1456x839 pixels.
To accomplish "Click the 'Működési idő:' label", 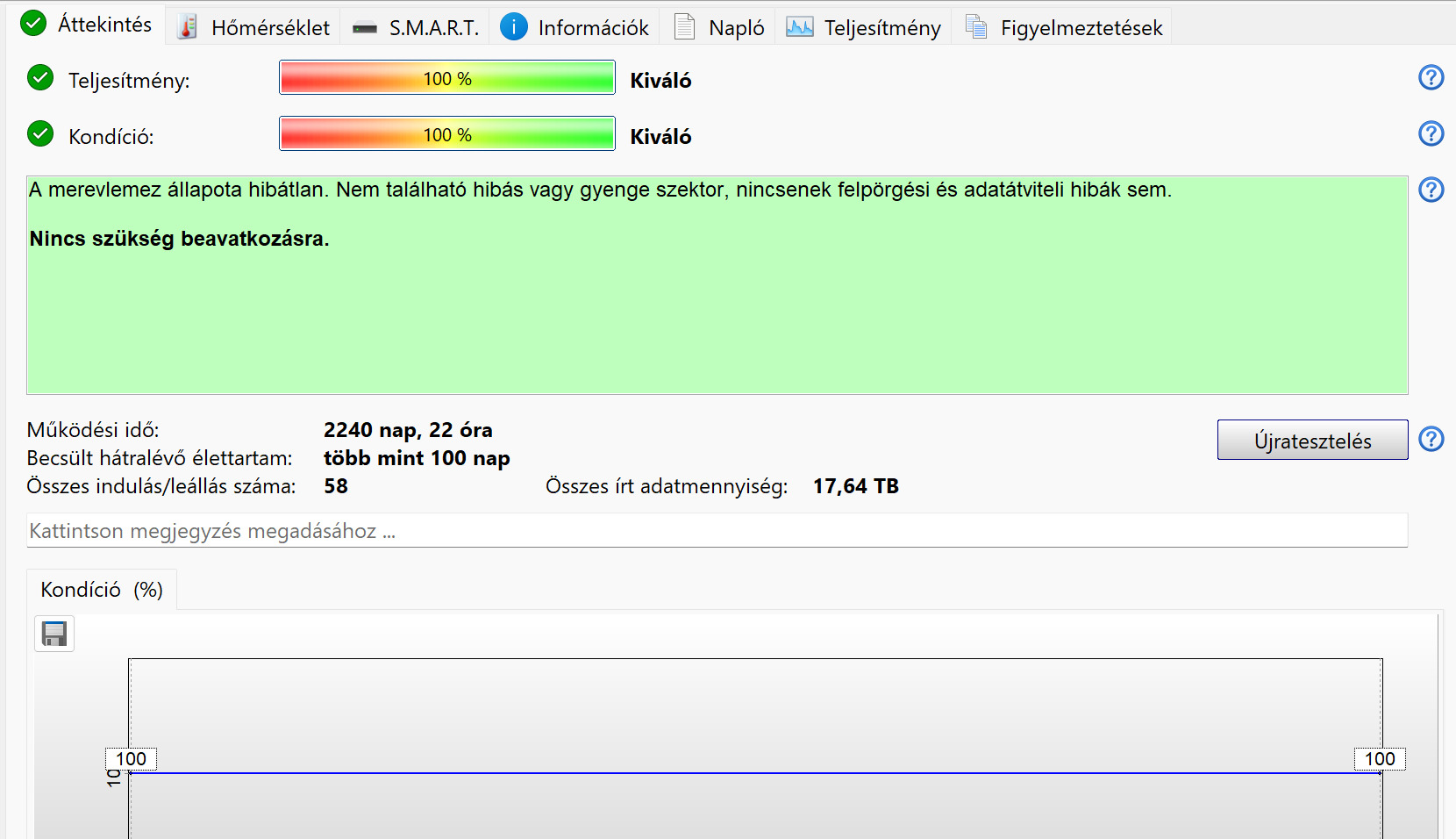I will [93, 430].
